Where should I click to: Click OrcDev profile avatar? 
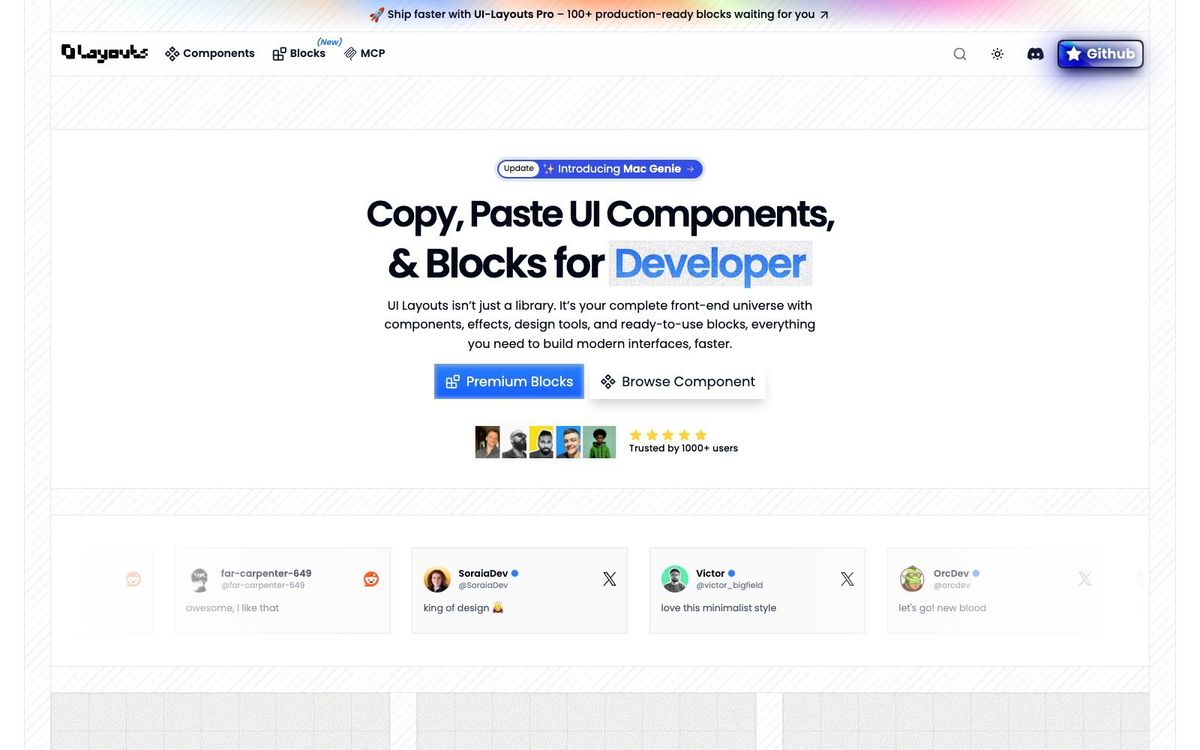pyautogui.click(x=912, y=579)
